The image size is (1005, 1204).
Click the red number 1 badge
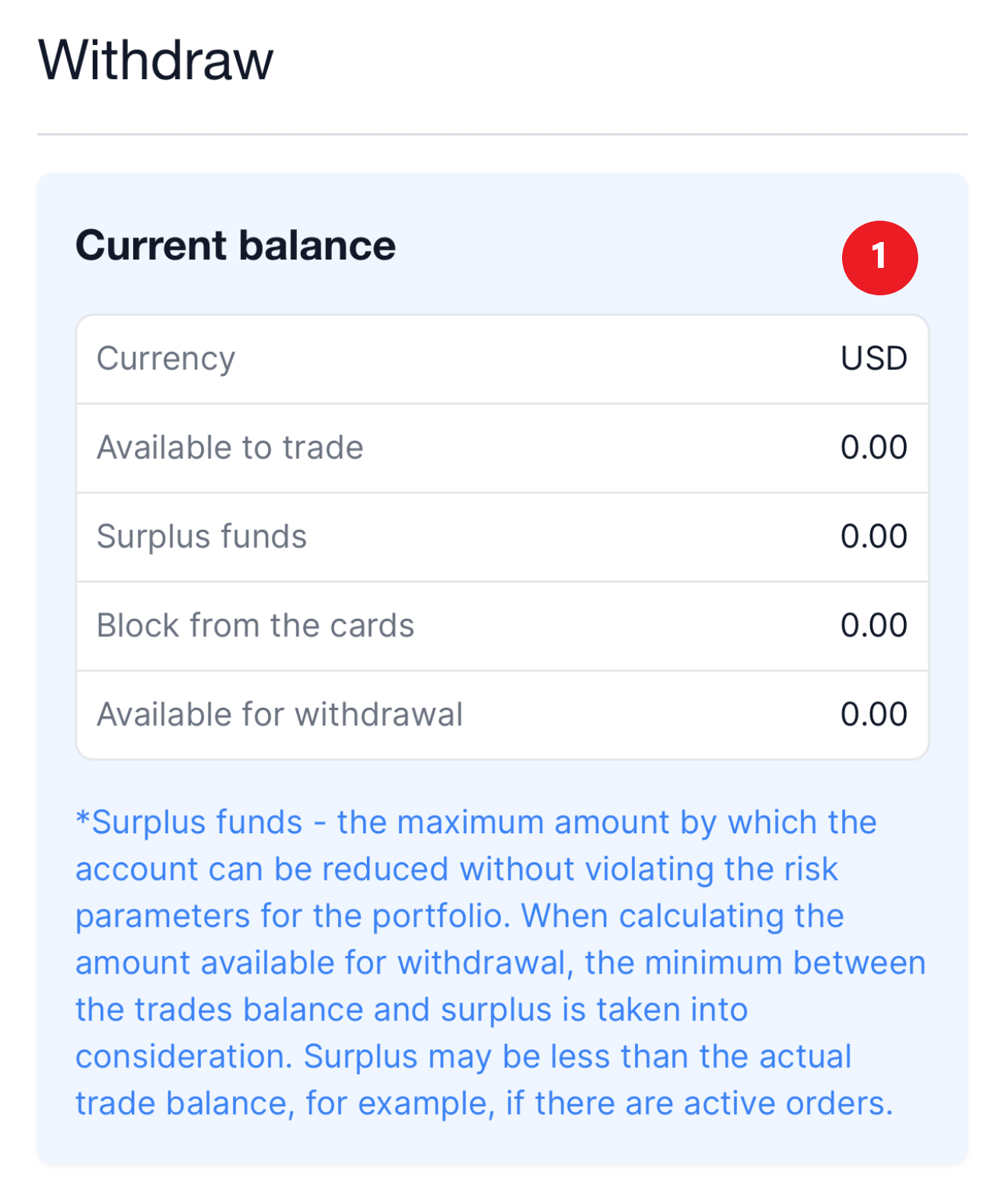point(879,257)
